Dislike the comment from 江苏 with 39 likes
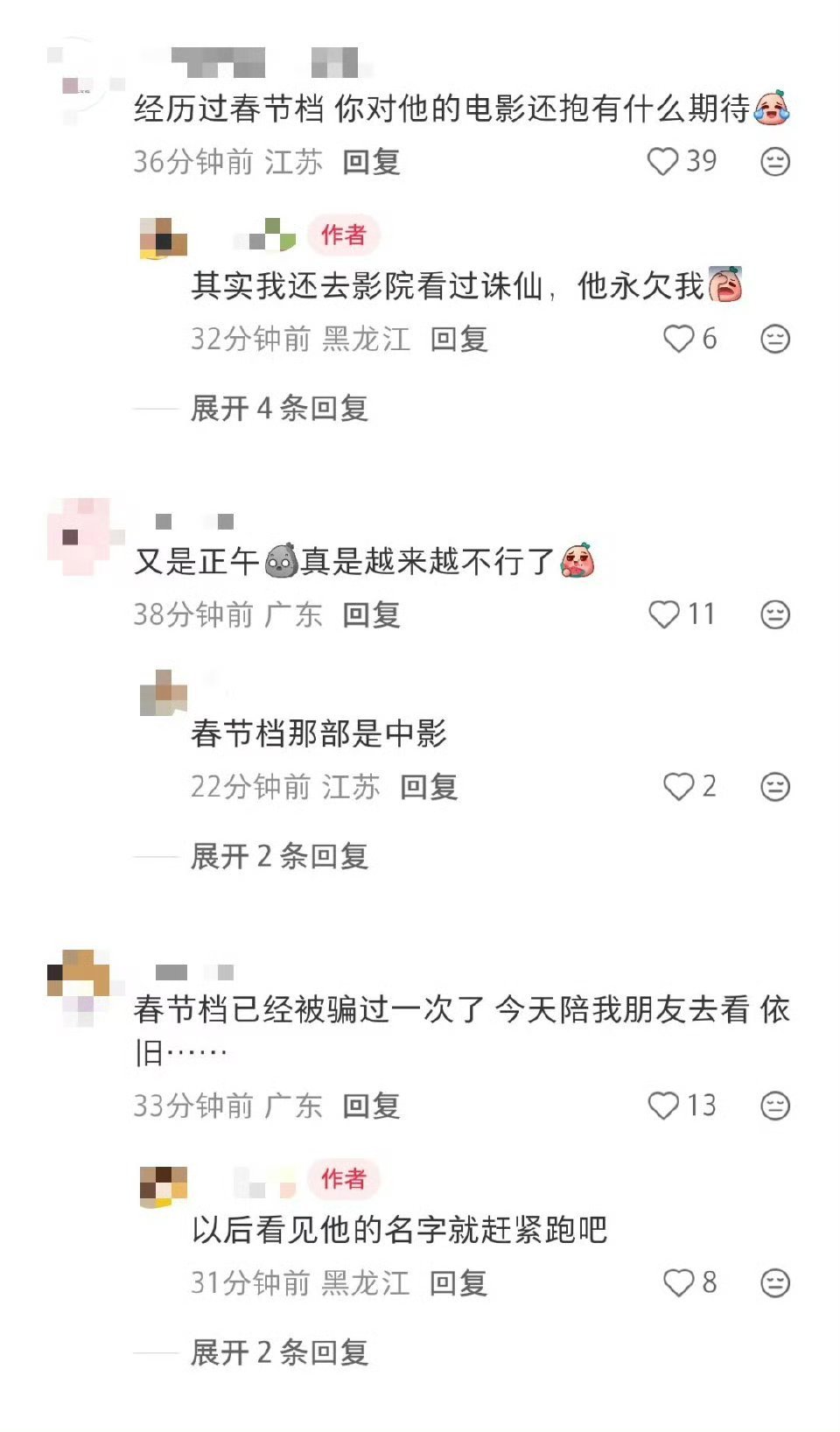Viewport: 840px width, 1432px height. 775,162
